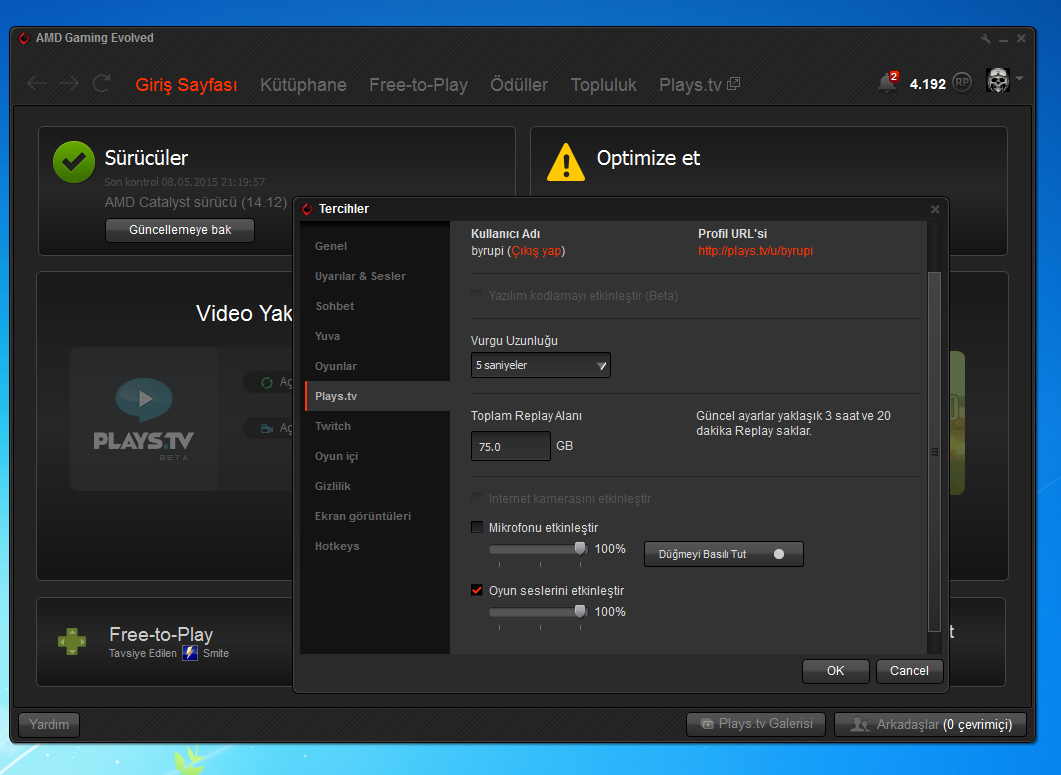Click the Güncellemeye bak button
1061x775 pixels.
pos(180,230)
